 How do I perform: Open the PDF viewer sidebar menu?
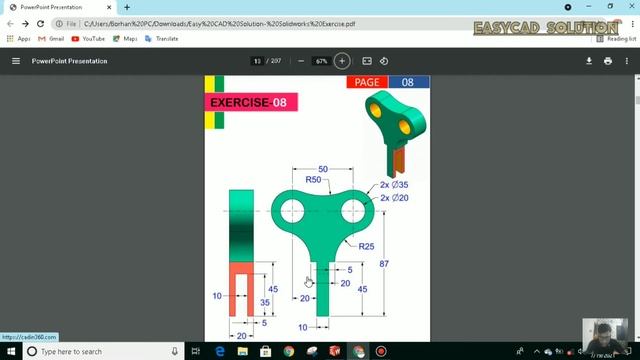tap(16, 61)
